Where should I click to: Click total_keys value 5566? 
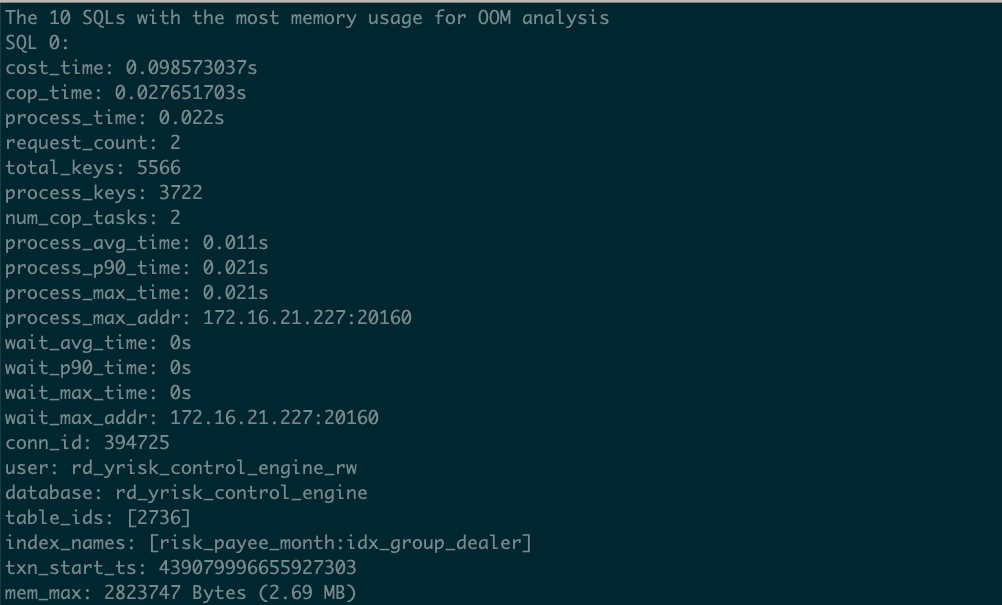point(158,167)
